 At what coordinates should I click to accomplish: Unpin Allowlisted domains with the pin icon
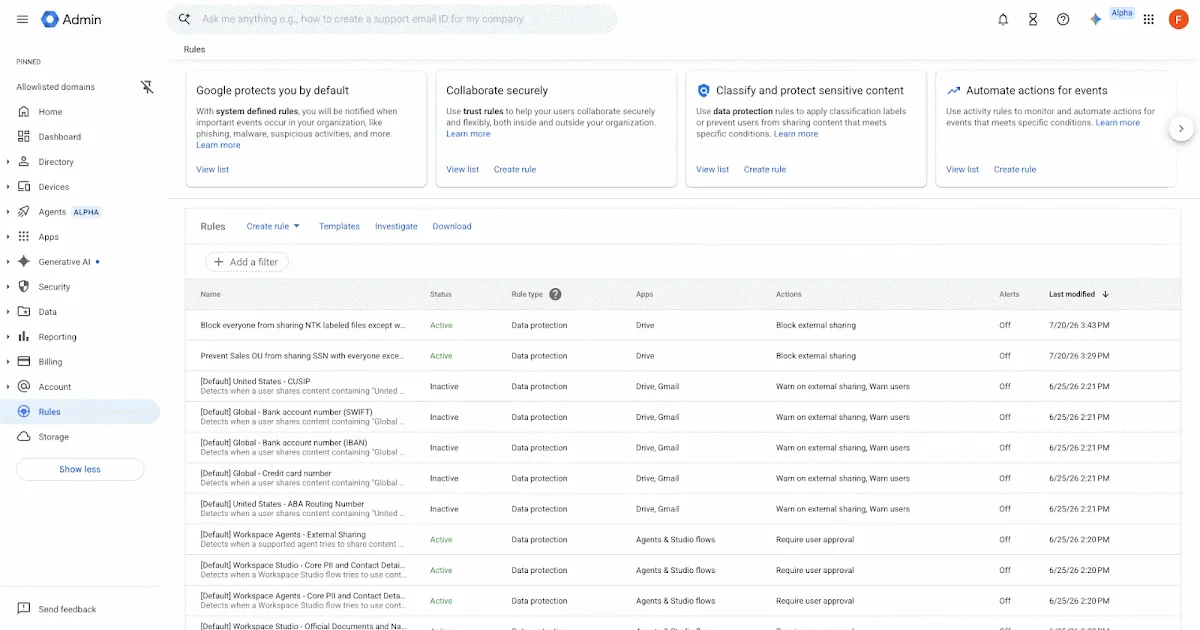coord(147,87)
